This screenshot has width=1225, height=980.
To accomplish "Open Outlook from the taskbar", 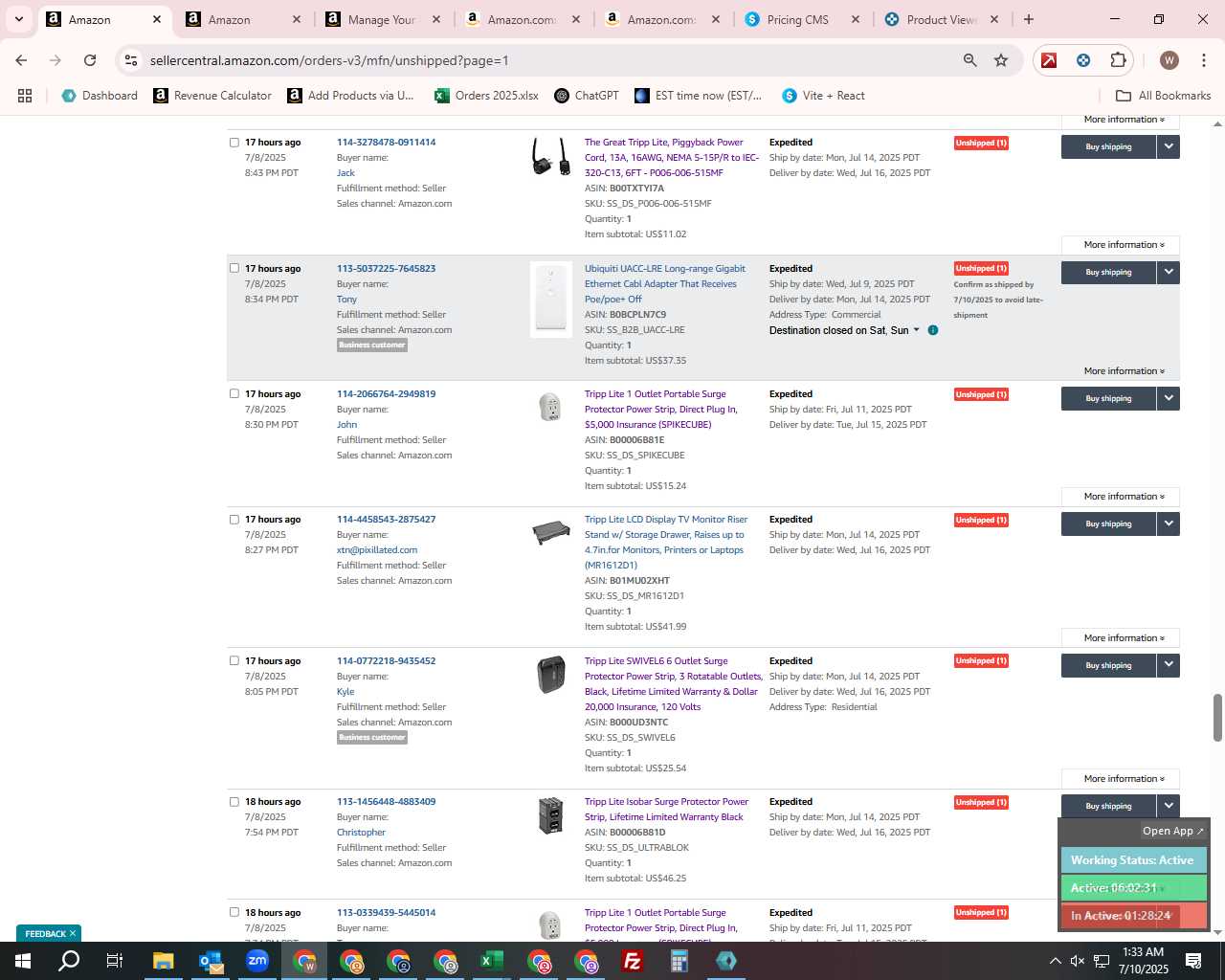I will (x=211, y=961).
